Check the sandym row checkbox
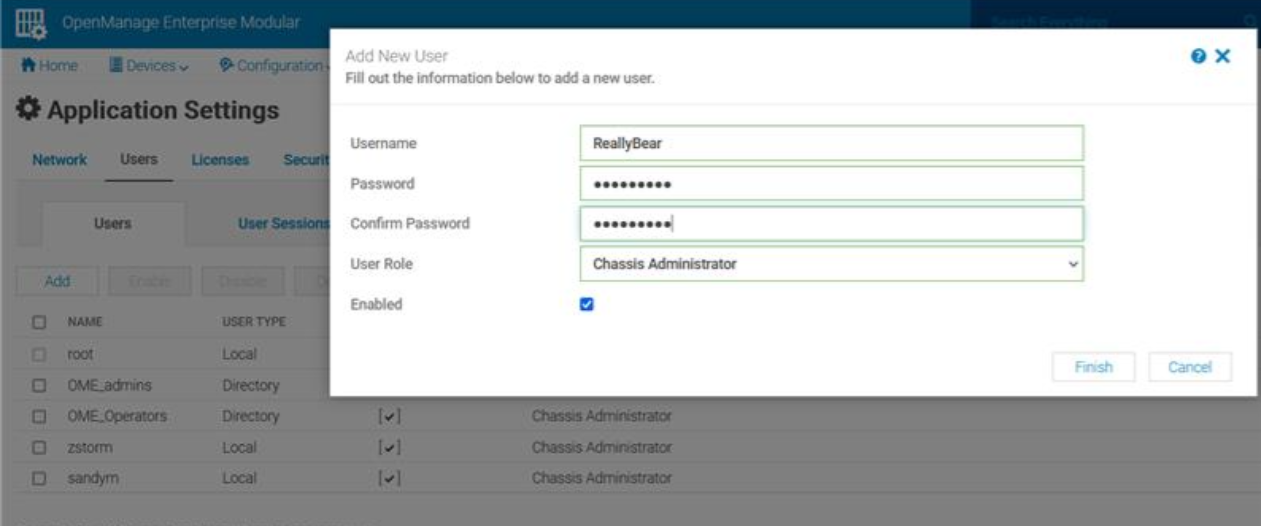1261x526 pixels. click(x=41, y=476)
